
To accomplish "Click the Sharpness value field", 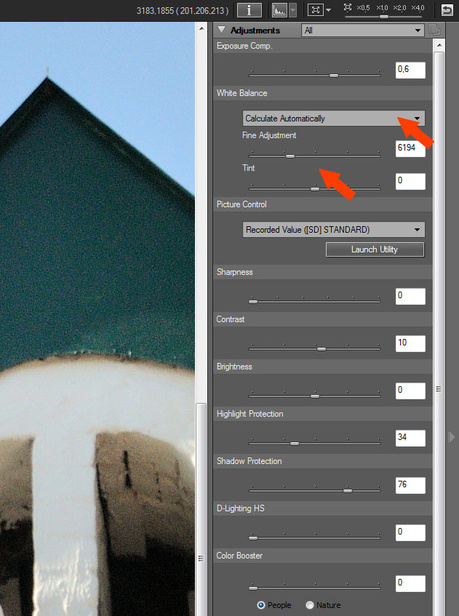I will [410, 296].
